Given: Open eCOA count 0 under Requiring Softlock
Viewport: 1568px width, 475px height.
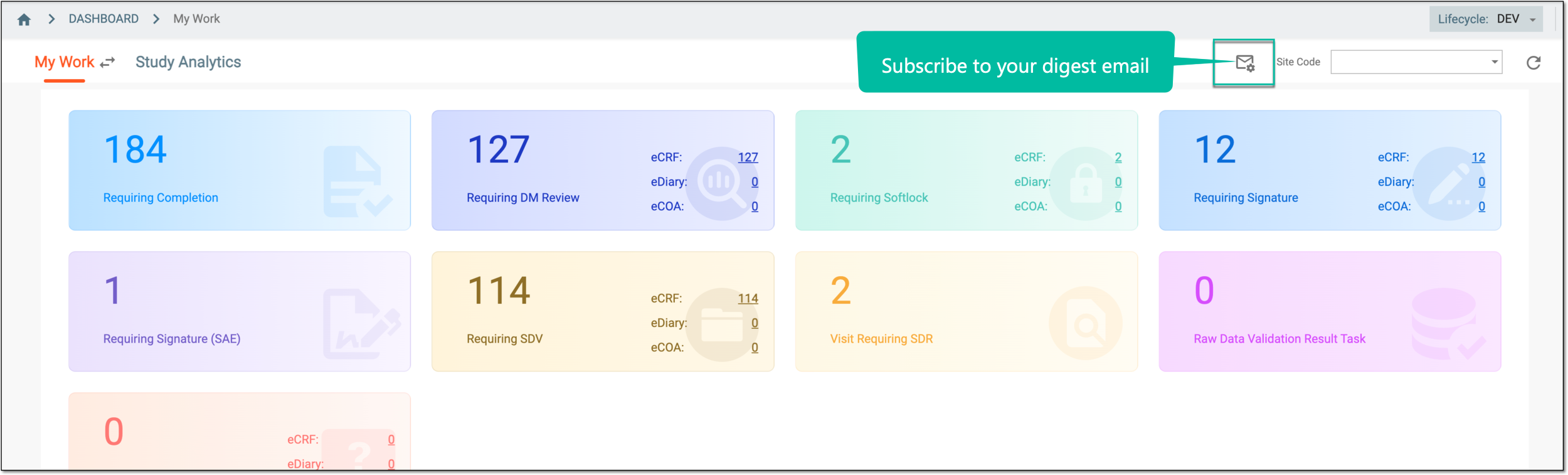Looking at the screenshot, I should [x=1118, y=206].
